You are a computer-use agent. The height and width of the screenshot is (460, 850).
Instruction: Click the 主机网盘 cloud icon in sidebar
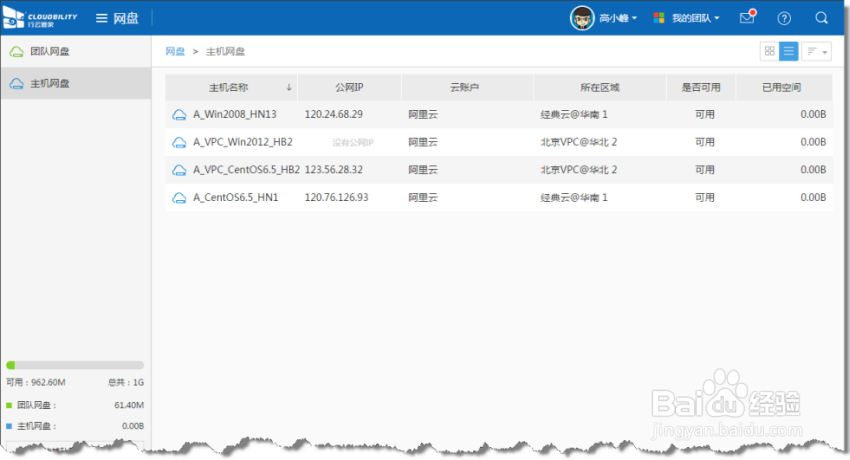[17, 83]
